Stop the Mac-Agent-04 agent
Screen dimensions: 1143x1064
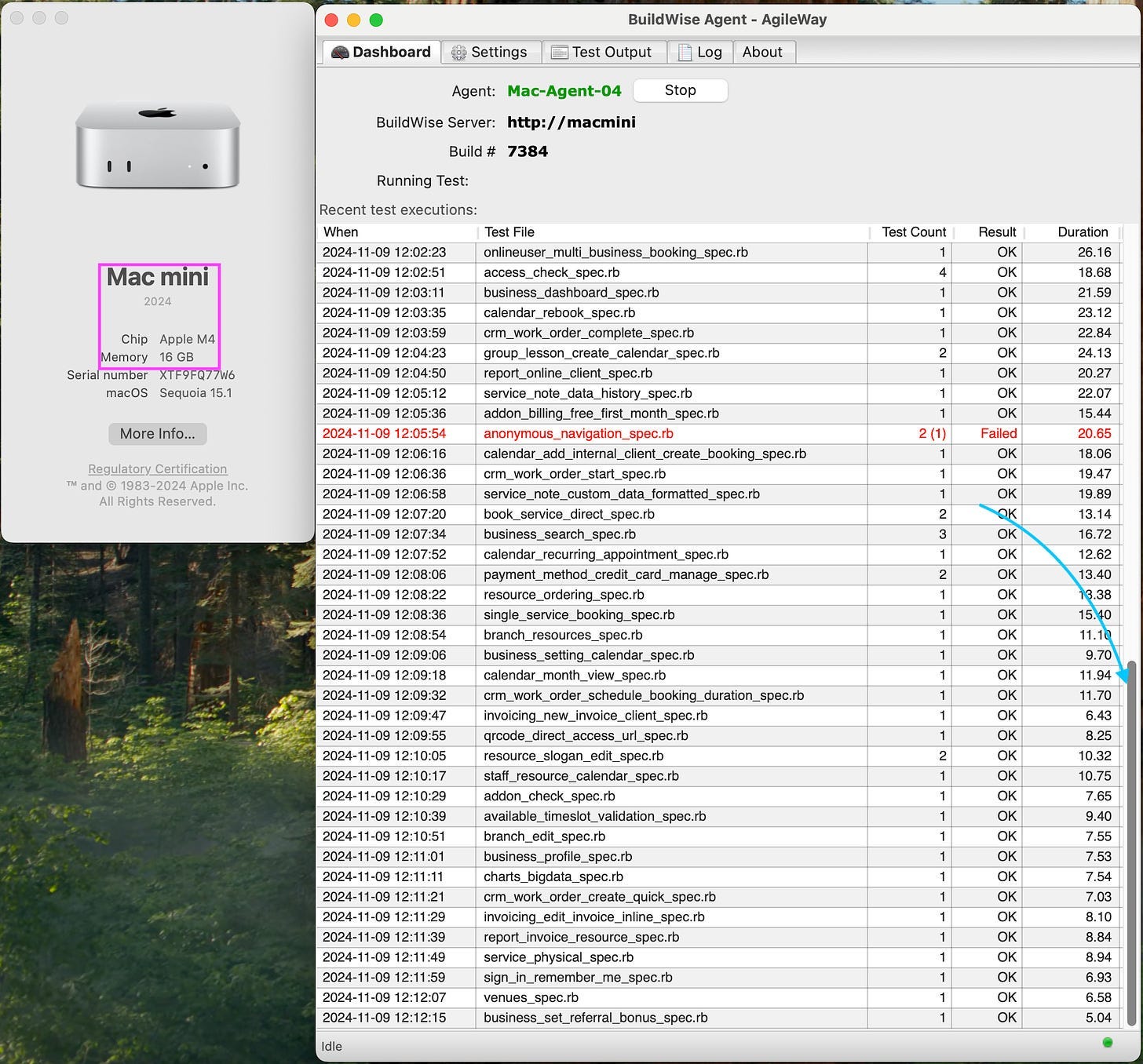681,90
